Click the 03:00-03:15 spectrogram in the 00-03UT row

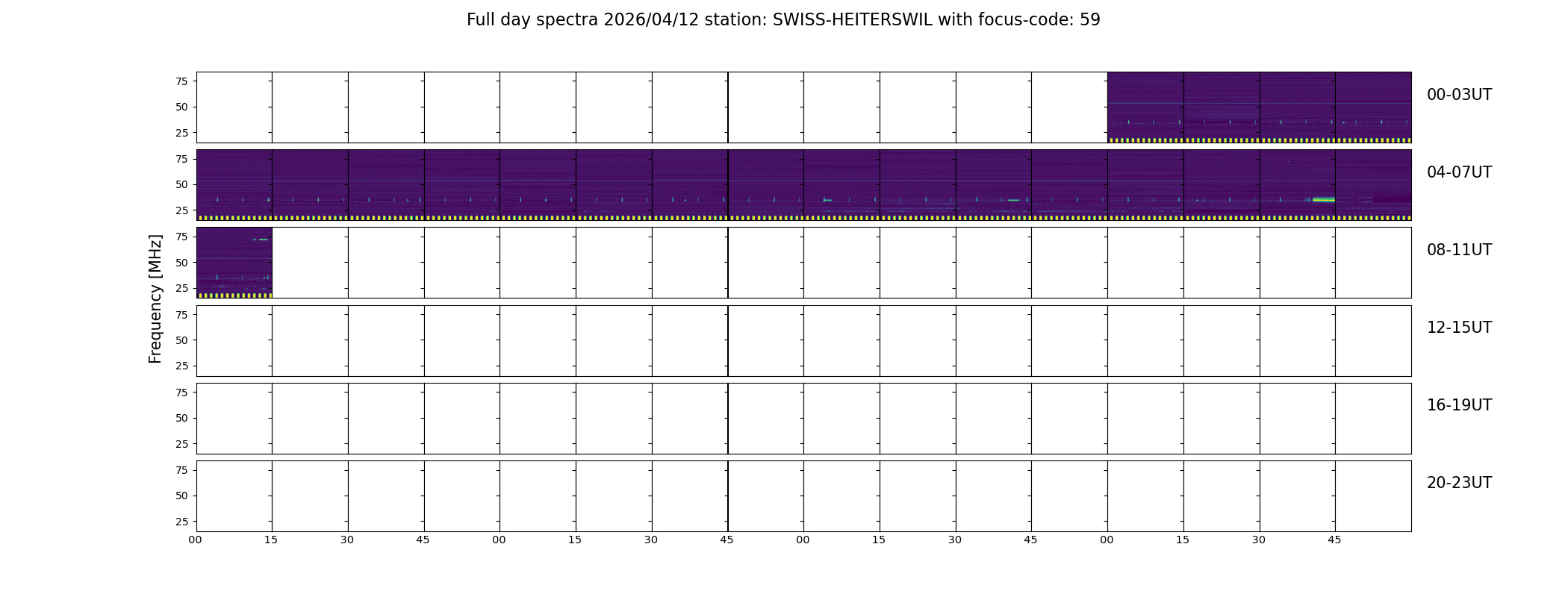click(x=1145, y=107)
